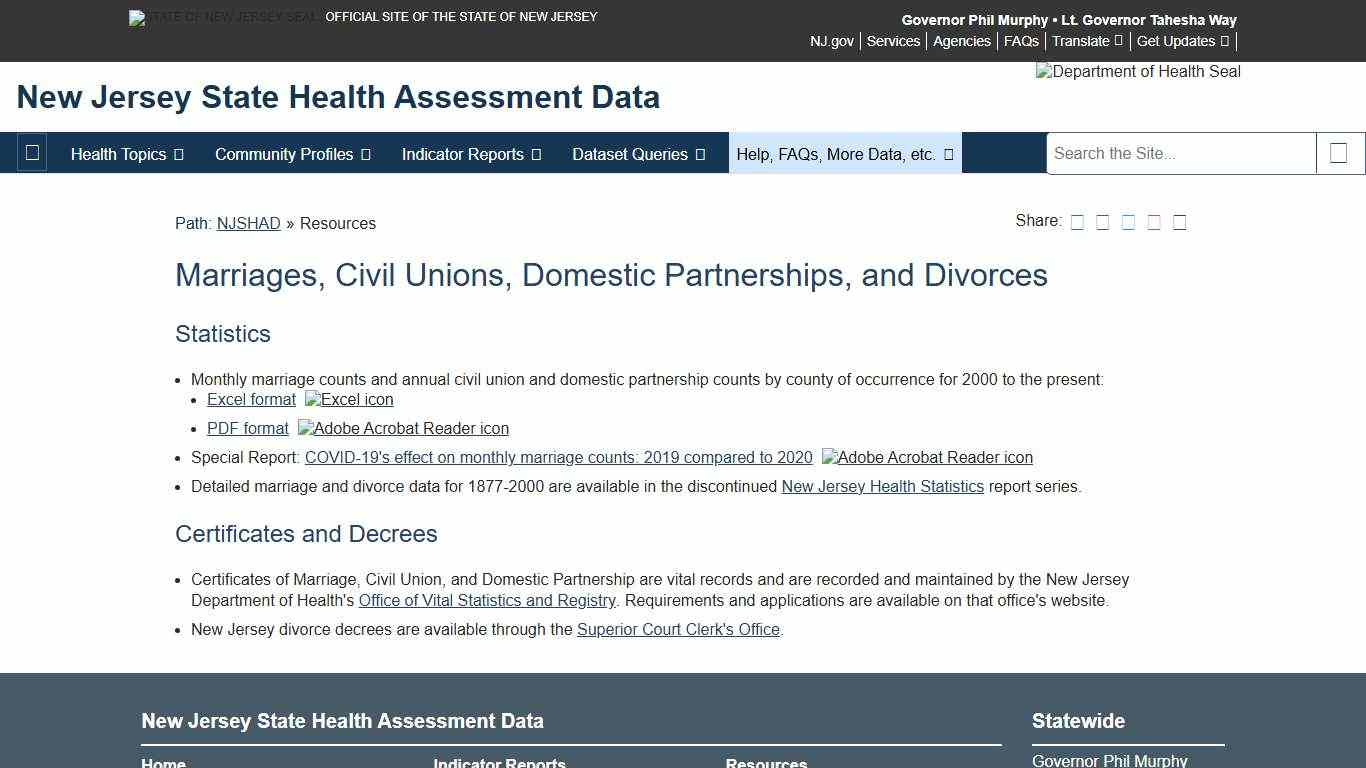Expand the Community Profiles dropdown
1366x768 pixels.
[292, 154]
